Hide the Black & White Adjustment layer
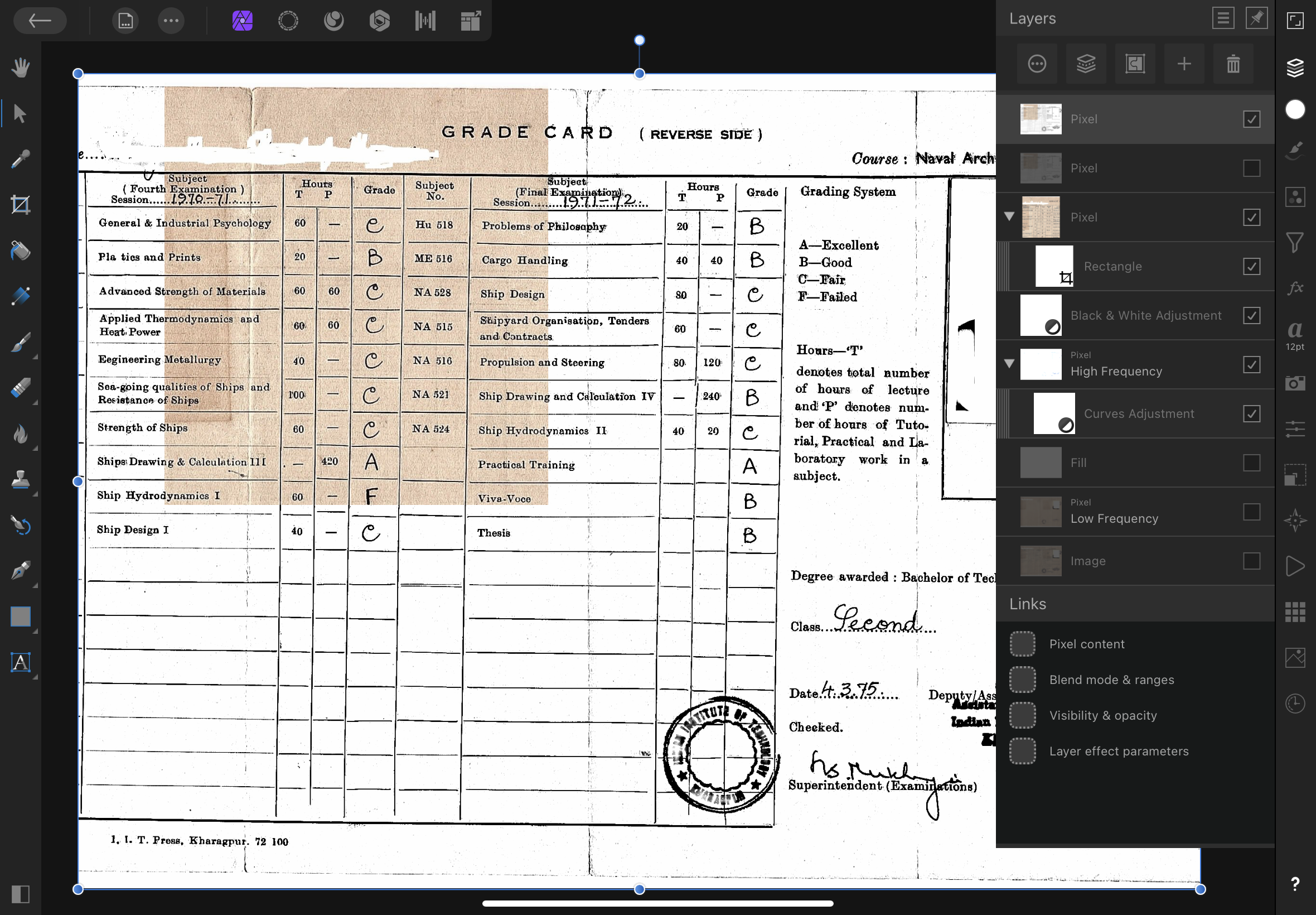The image size is (1316, 915). pyautogui.click(x=1252, y=316)
